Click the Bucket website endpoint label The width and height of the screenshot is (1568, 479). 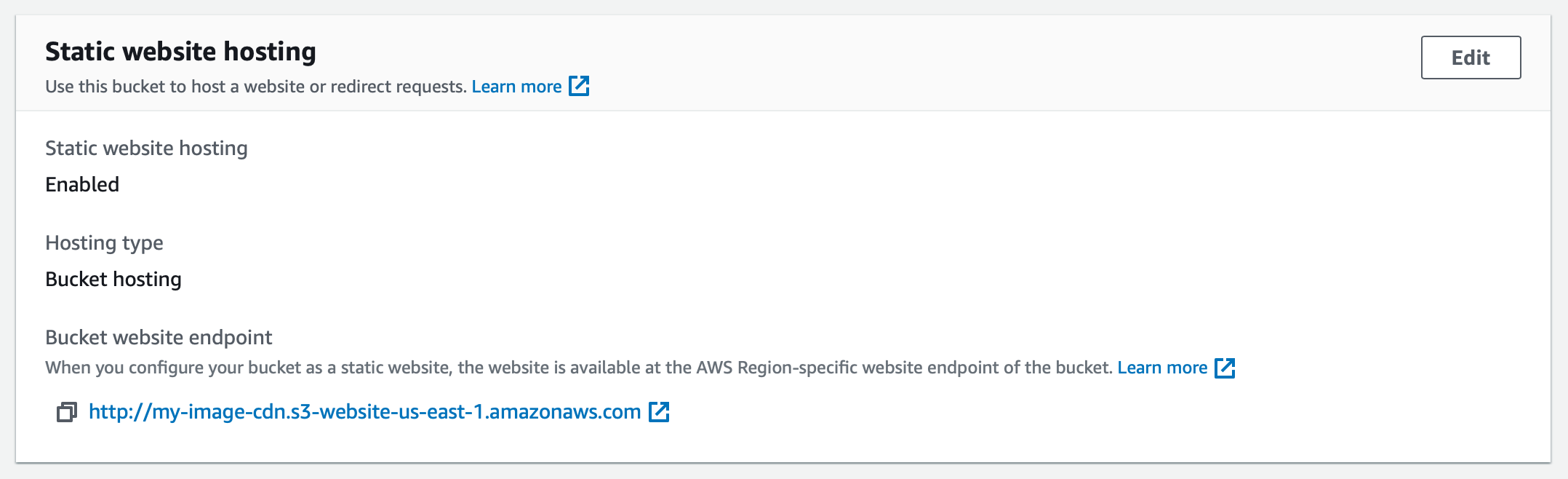[x=159, y=337]
